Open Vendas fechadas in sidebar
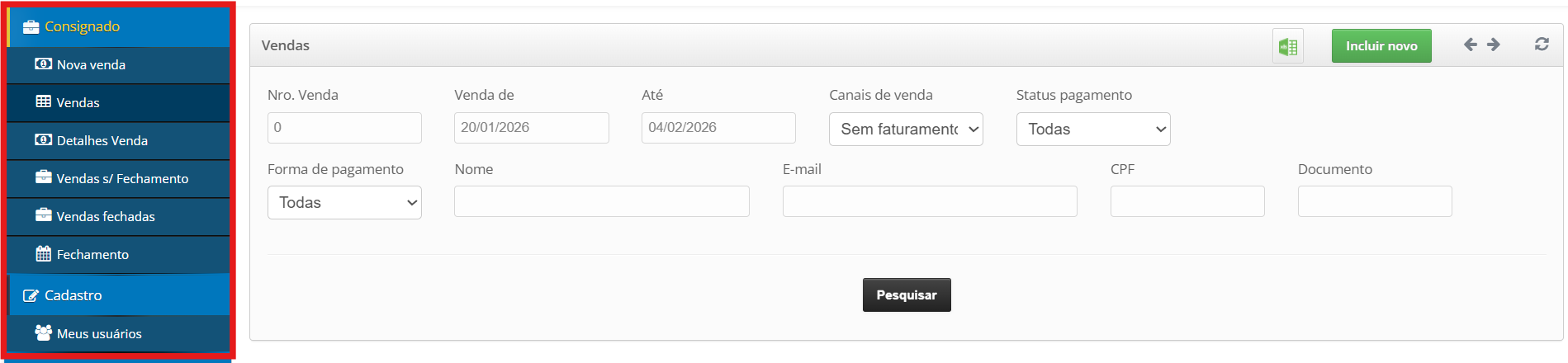Viewport: 1568px width, 363px height. click(x=105, y=216)
